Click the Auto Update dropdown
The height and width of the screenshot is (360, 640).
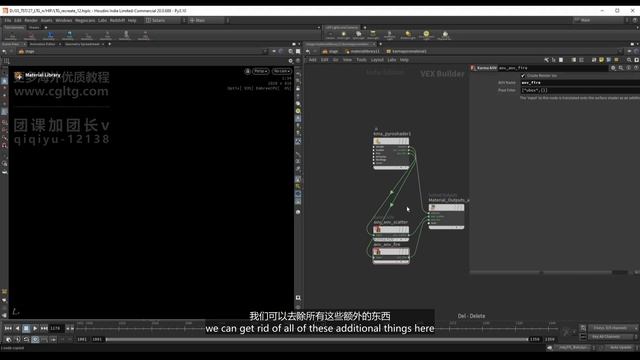tap(620, 347)
